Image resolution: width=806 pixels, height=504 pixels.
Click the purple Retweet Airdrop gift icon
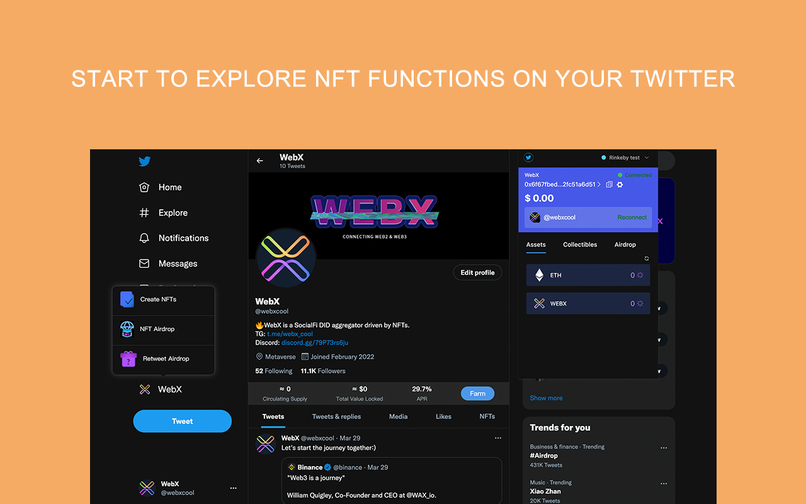click(x=128, y=358)
